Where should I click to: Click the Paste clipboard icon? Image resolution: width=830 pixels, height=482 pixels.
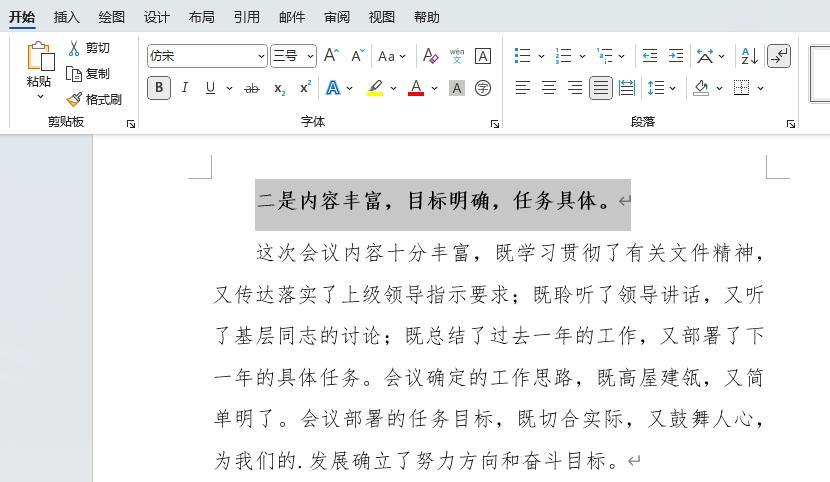[40, 56]
